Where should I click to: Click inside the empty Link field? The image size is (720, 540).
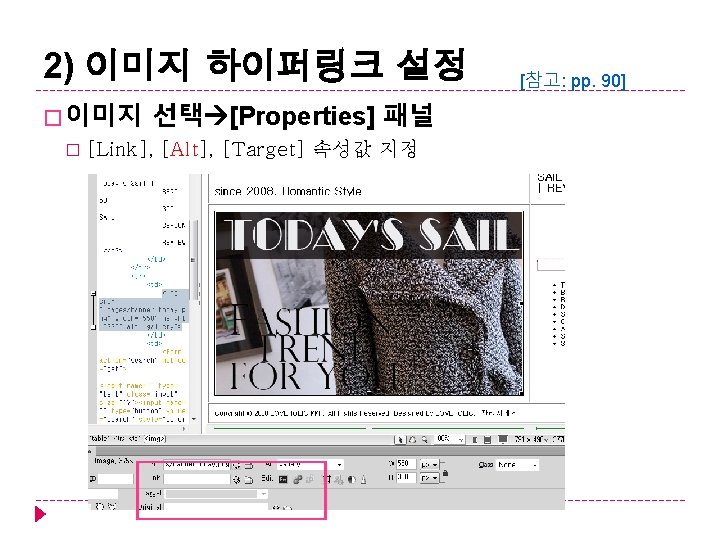point(197,479)
